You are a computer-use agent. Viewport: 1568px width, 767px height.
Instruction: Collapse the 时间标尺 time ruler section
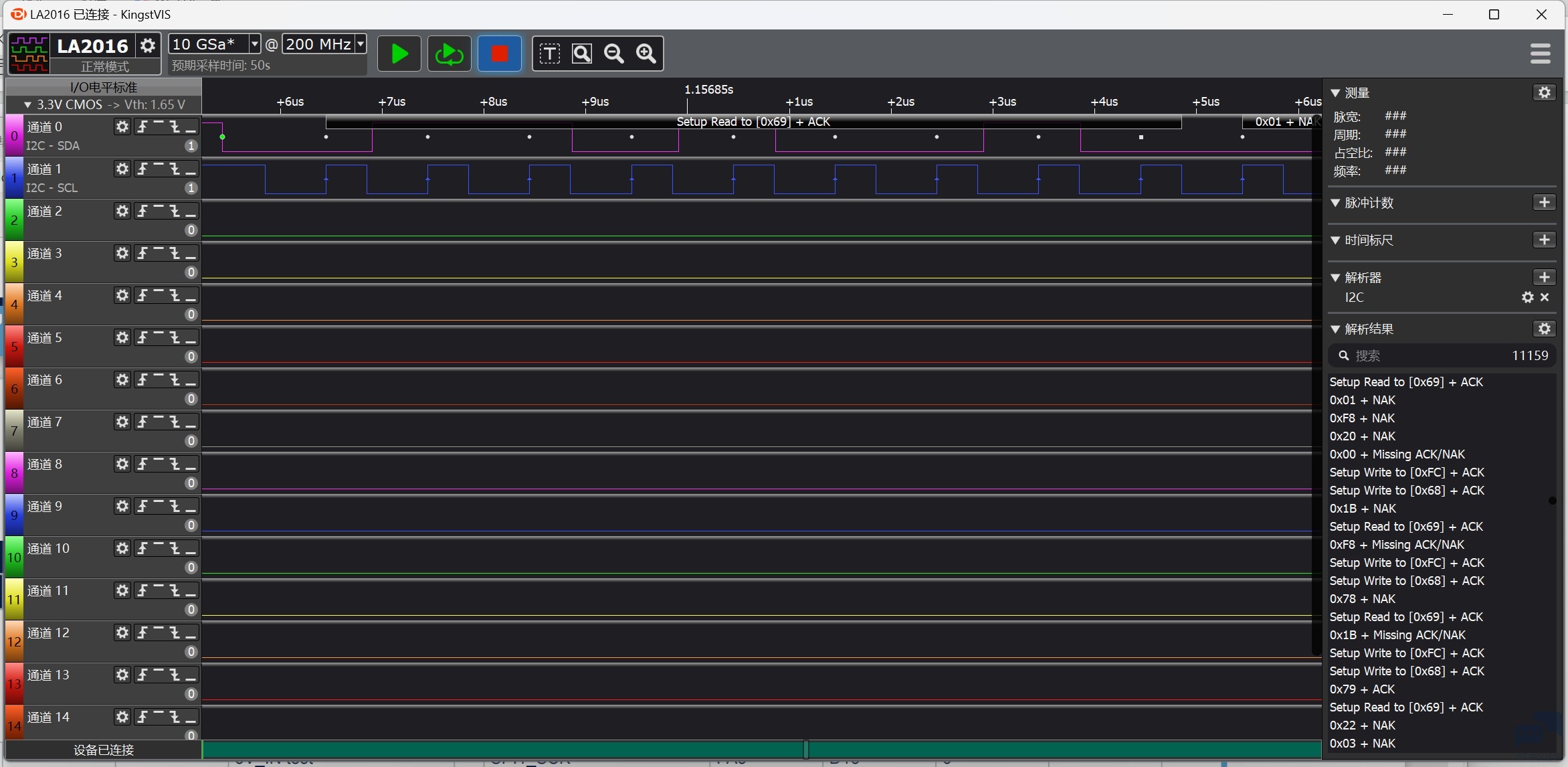click(x=1335, y=240)
